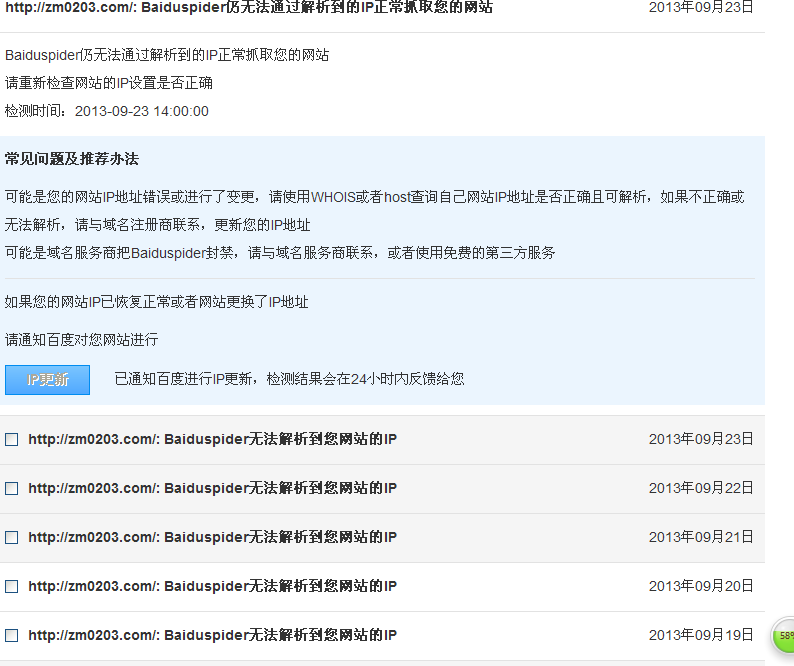
Task: Open the 09月21日 Baiduspider无法解析 message
Action: click(x=212, y=537)
